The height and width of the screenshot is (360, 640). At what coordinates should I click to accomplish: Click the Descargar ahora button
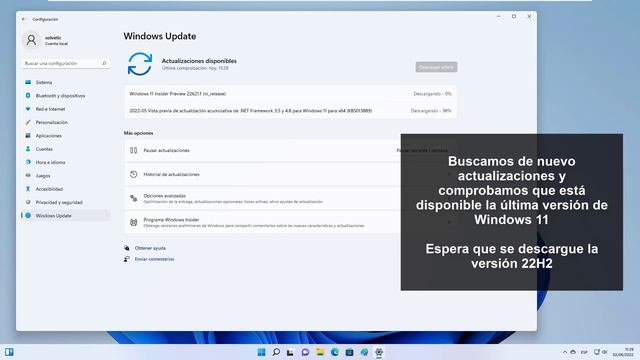pos(436,67)
